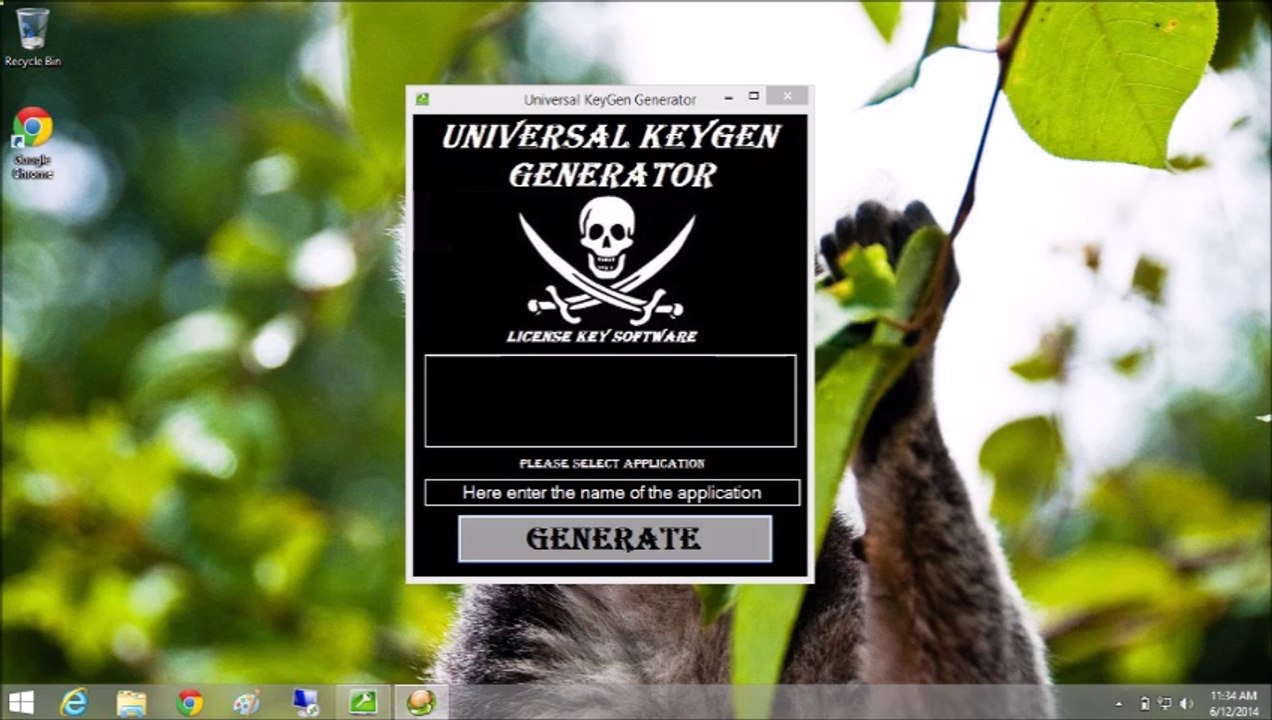This screenshot has height=720, width=1272.
Task: Open the volume speaker tray icon
Action: click(x=1186, y=704)
